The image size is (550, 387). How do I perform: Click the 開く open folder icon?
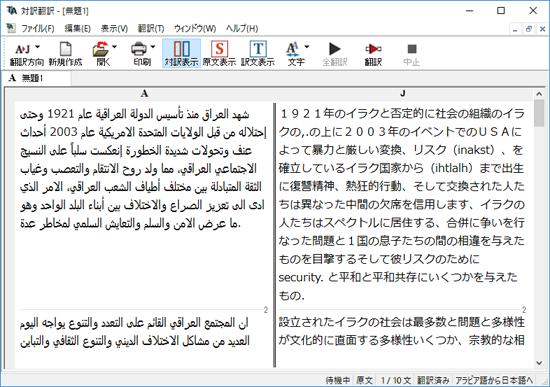101,49
